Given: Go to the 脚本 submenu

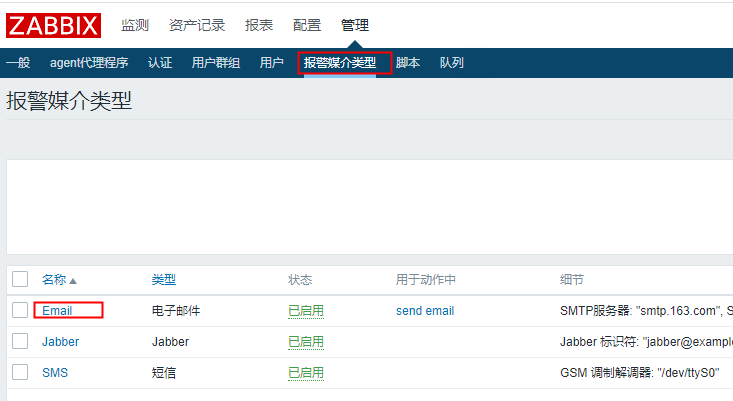Looking at the screenshot, I should pos(408,63).
